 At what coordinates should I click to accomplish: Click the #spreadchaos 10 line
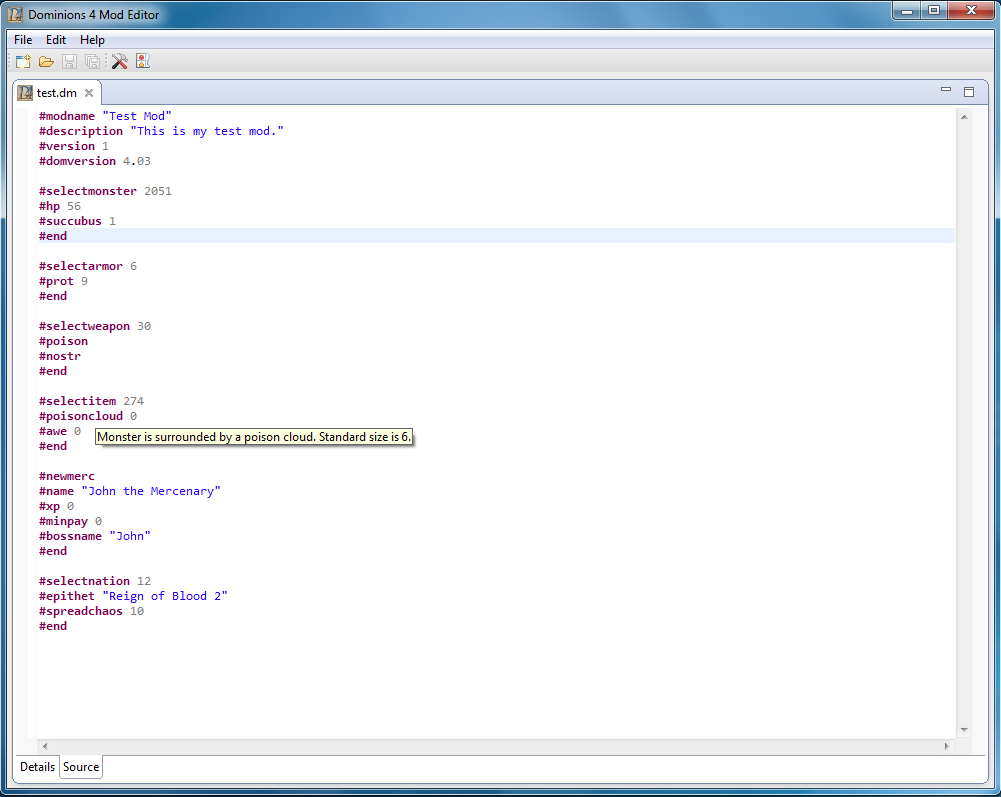coord(91,611)
